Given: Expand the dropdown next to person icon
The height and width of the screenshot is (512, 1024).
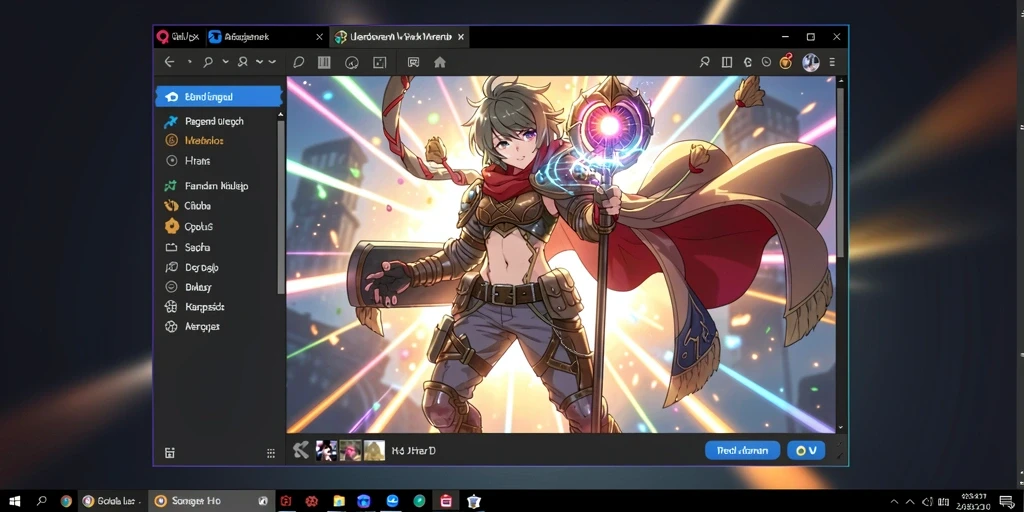Looking at the screenshot, I should (x=259, y=62).
